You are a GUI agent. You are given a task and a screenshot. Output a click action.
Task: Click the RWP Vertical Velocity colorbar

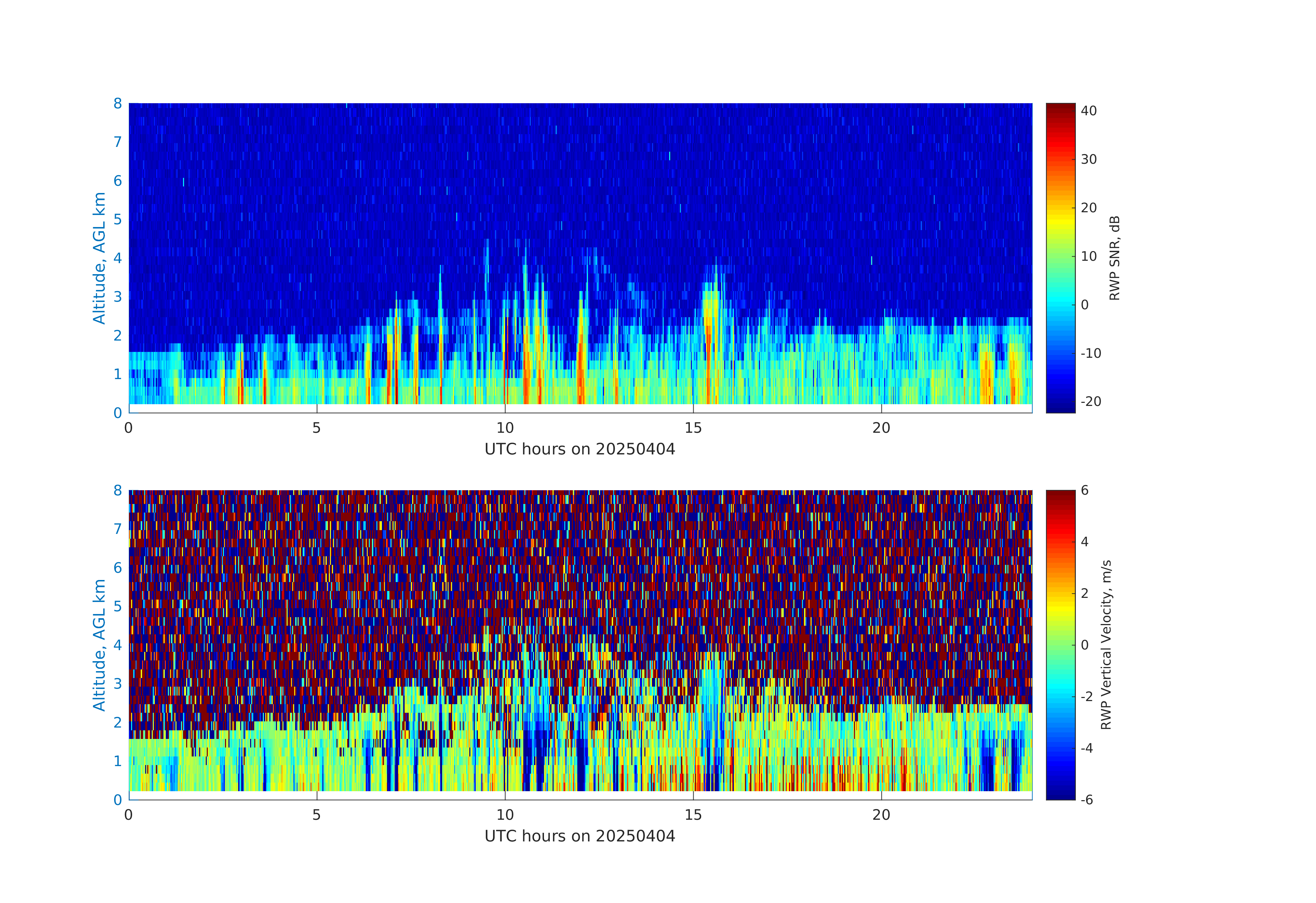pyautogui.click(x=1060, y=644)
